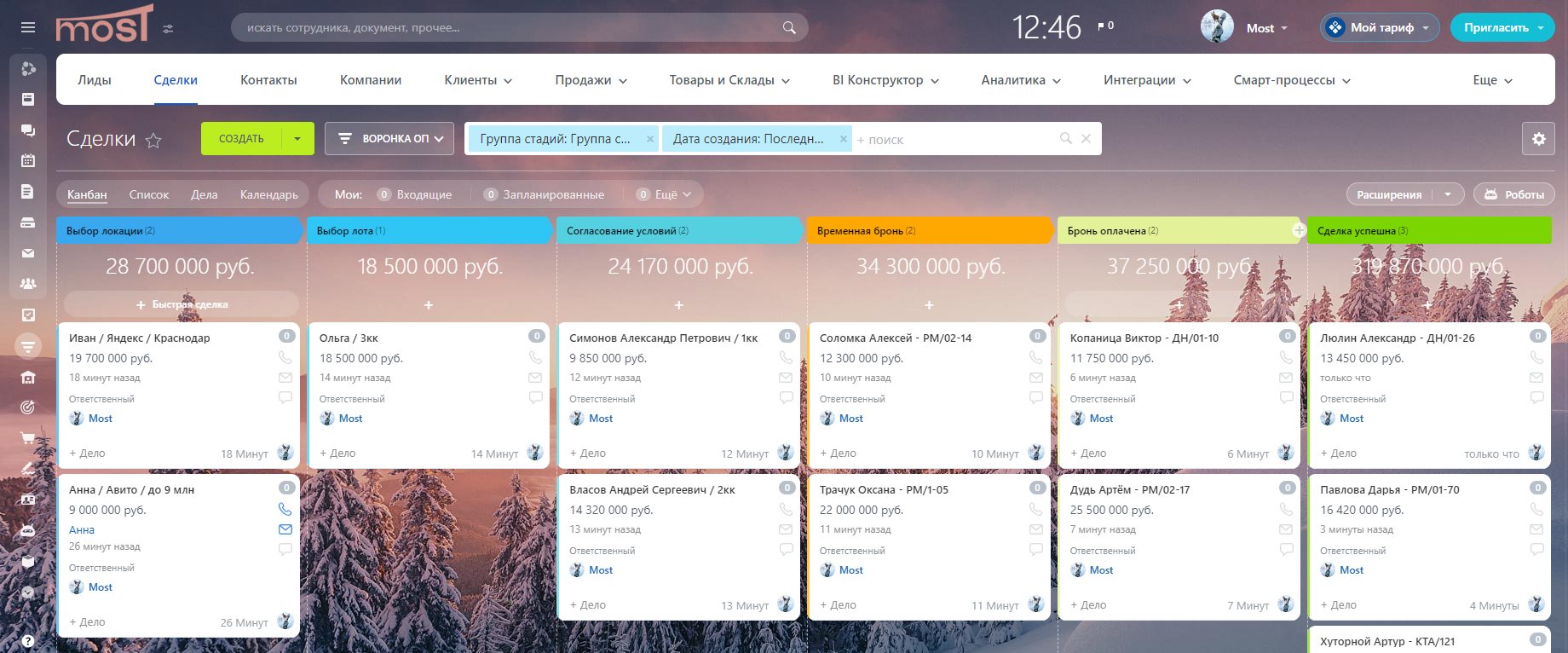Click the Выбор лота stage color header
This screenshot has width=1568, height=653.
(429, 231)
